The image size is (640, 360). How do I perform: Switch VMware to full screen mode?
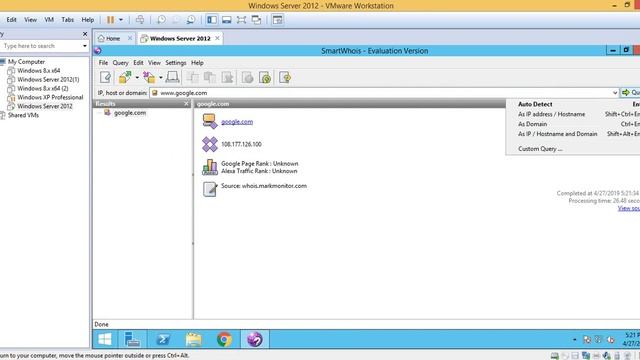241,20
